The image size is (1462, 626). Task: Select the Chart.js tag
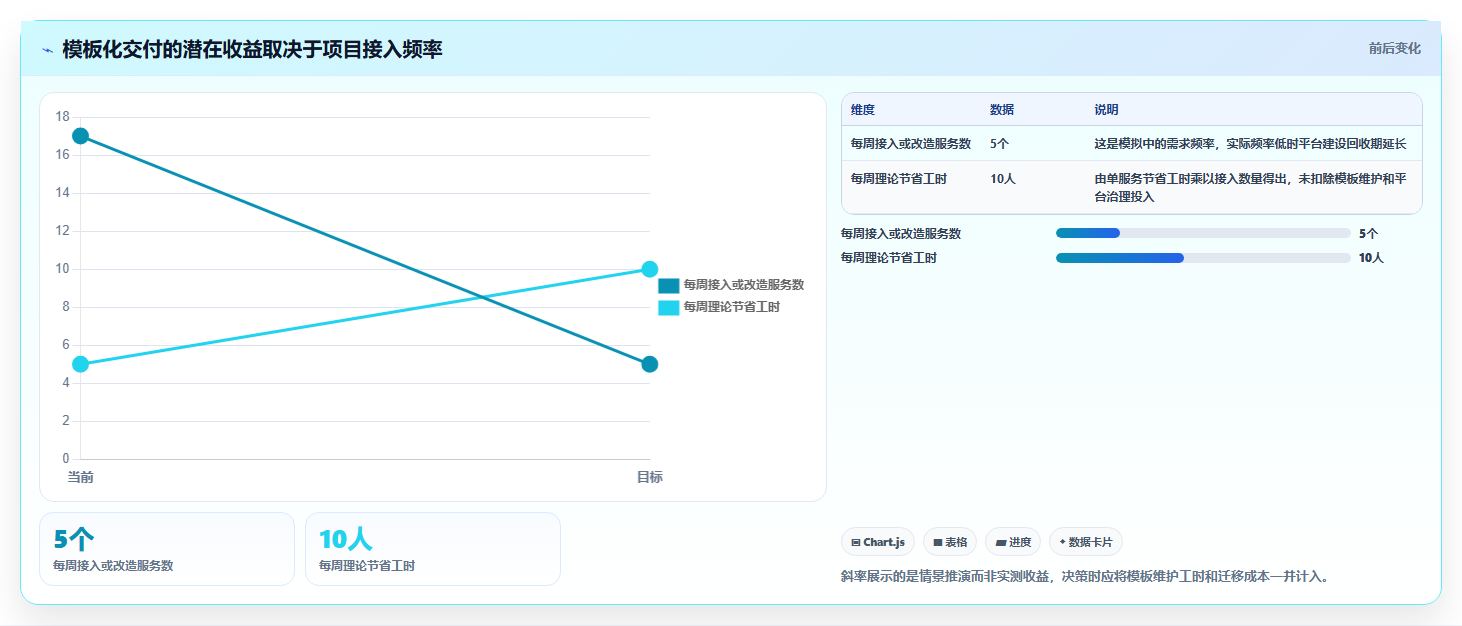878,542
